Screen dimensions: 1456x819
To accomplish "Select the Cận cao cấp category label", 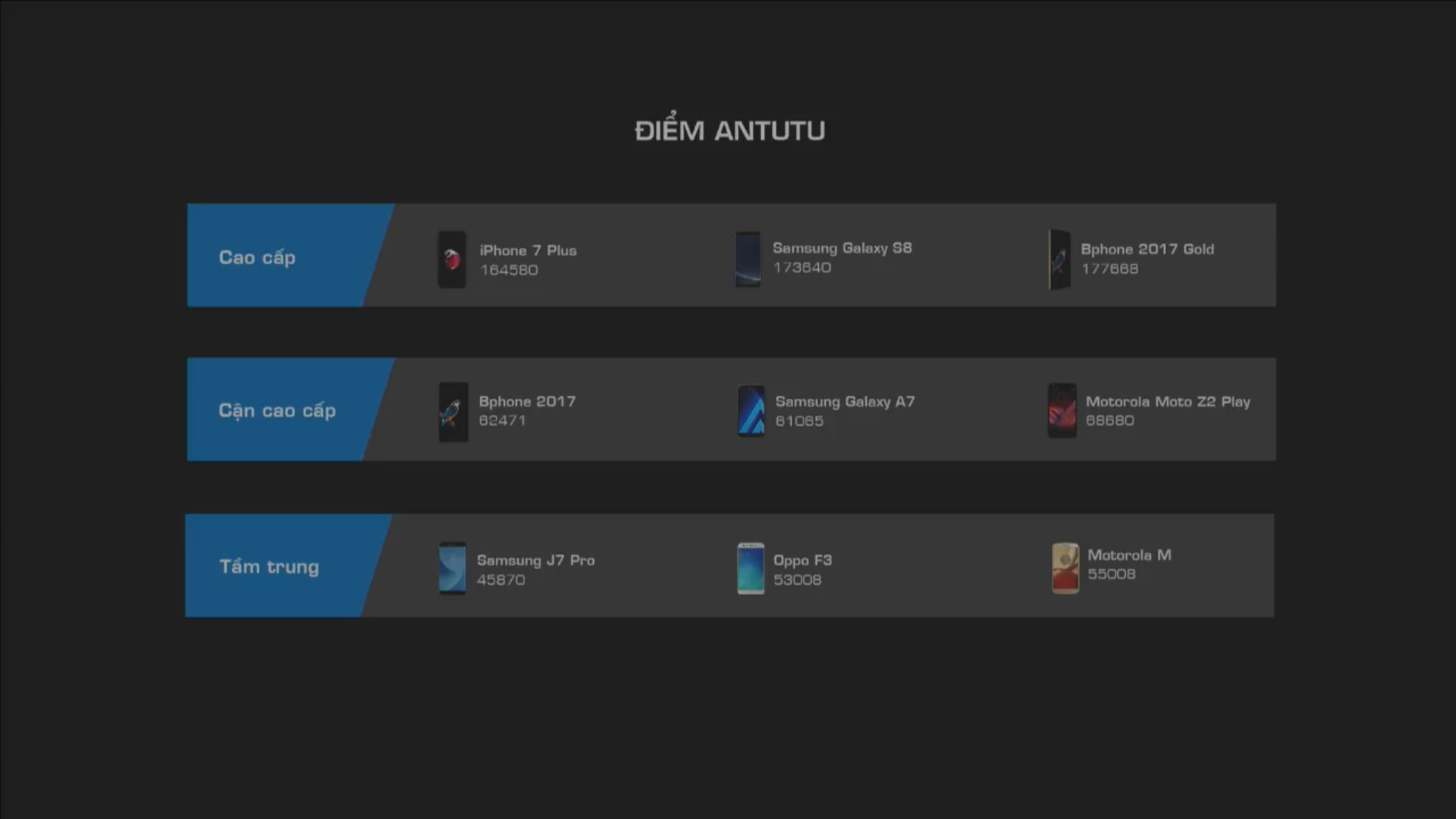I will click(x=277, y=410).
